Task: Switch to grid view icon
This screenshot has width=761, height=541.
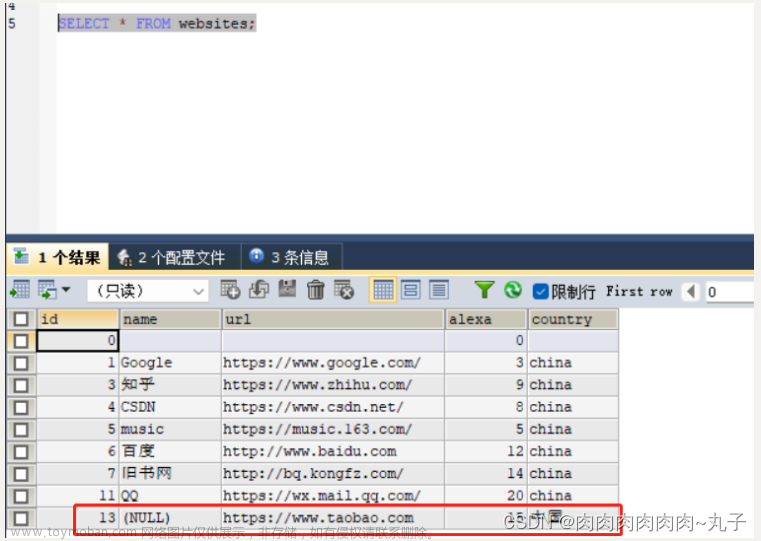Action: tap(383, 290)
